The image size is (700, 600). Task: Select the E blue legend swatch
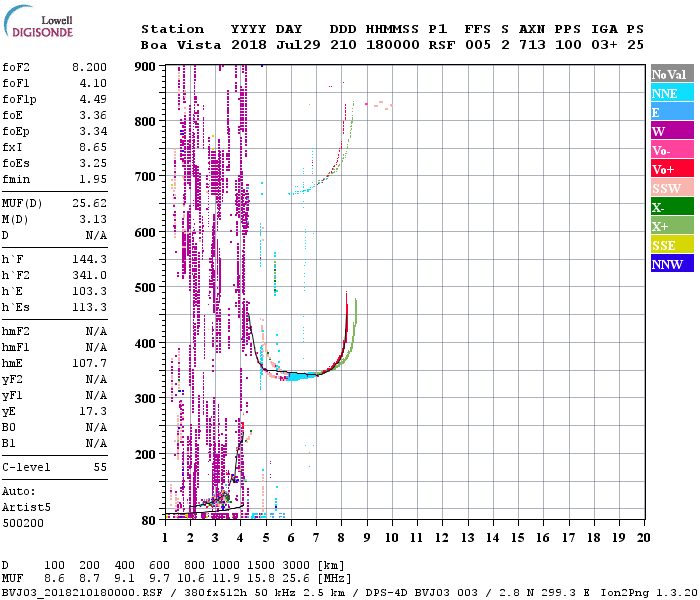tap(672, 112)
